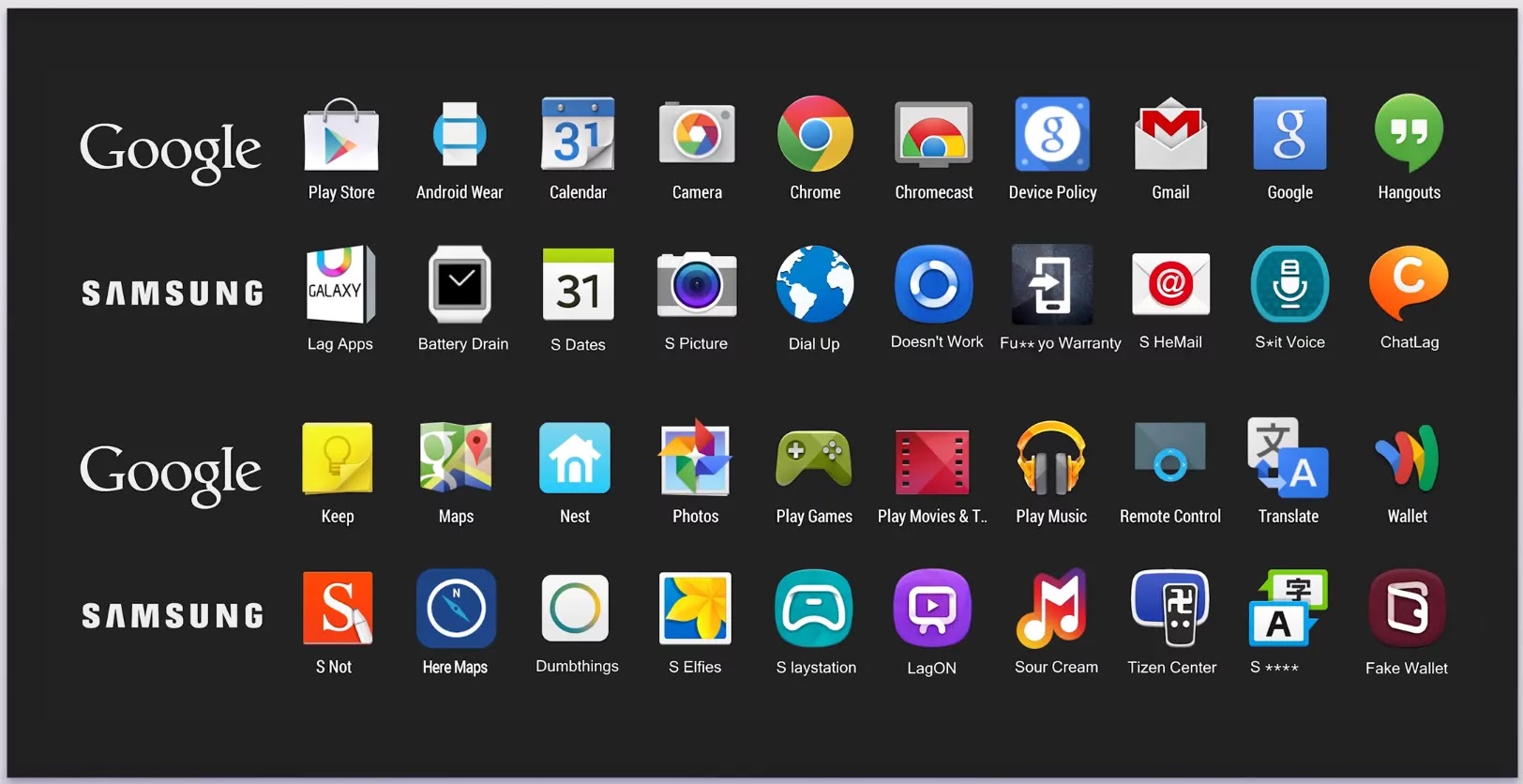Click the "Hangouts" label

1409,192
